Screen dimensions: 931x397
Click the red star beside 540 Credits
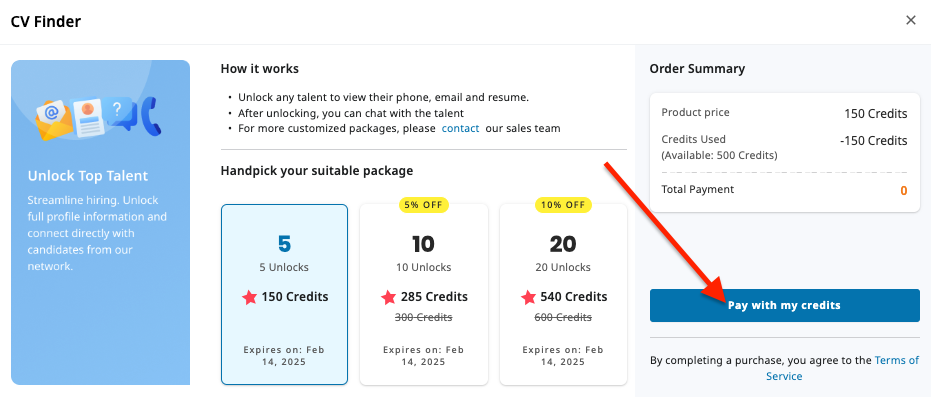[528, 297]
